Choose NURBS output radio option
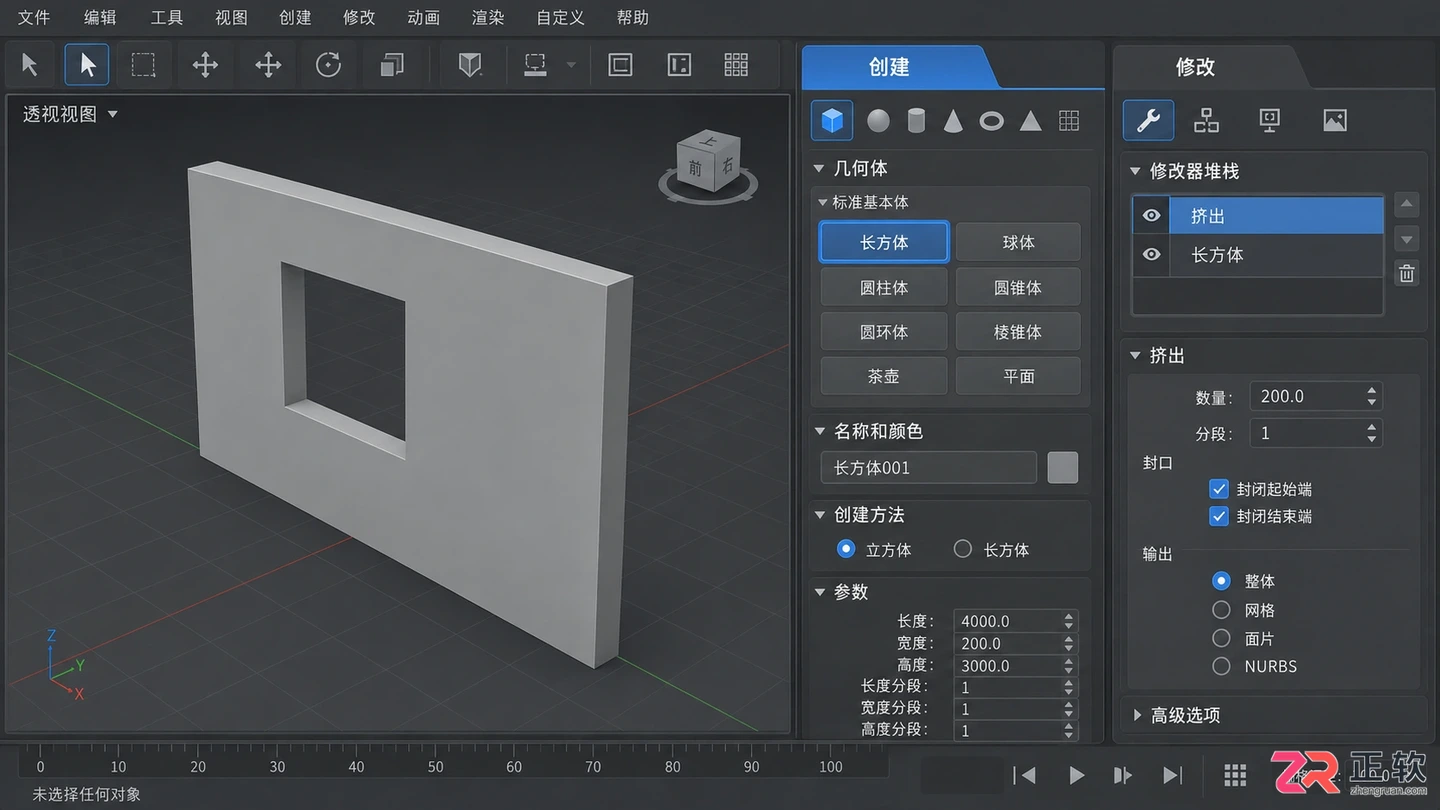Image resolution: width=1440 pixels, height=810 pixels. (1221, 666)
